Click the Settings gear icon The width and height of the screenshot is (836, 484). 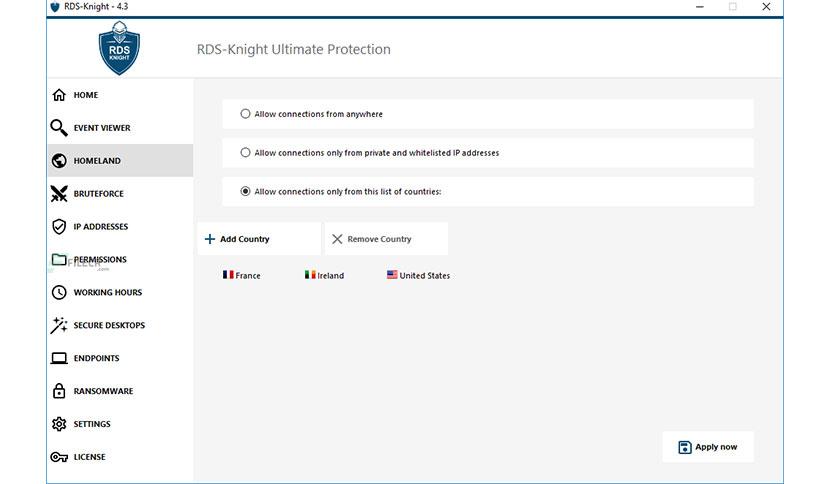tap(59, 424)
